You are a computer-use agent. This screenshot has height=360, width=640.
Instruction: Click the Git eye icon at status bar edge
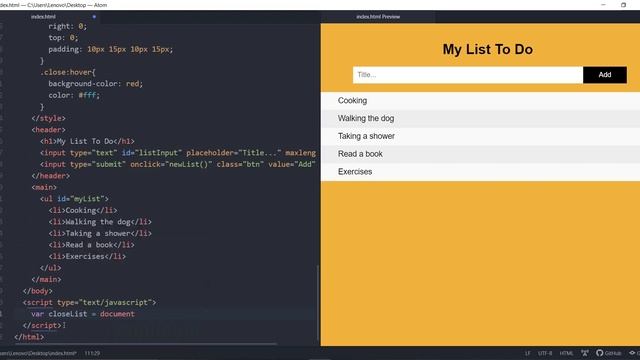pyautogui.click(x=633, y=353)
